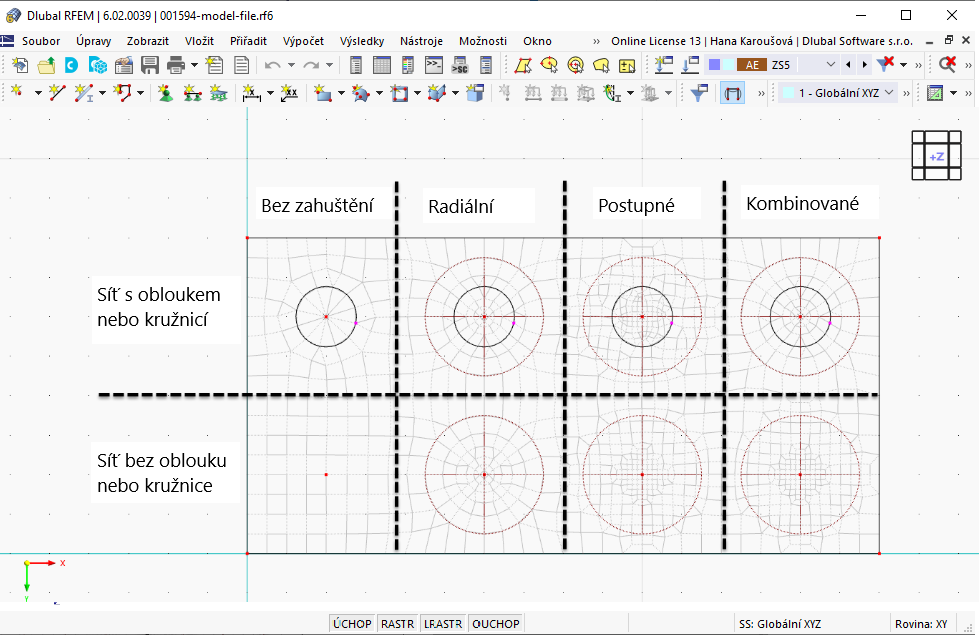Click the +Z view navigation cube
Image resolution: width=979 pixels, height=635 pixels.
936,156
